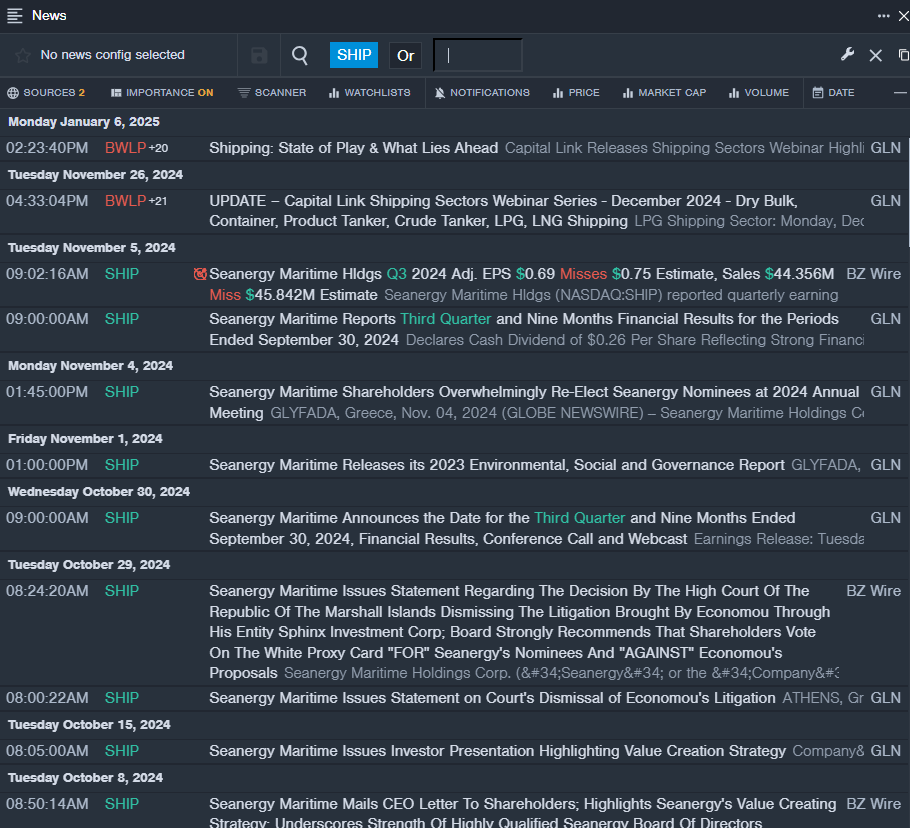Click the BWLP ticker on January 6 story
Image resolution: width=910 pixels, height=828 pixels.
[125, 148]
